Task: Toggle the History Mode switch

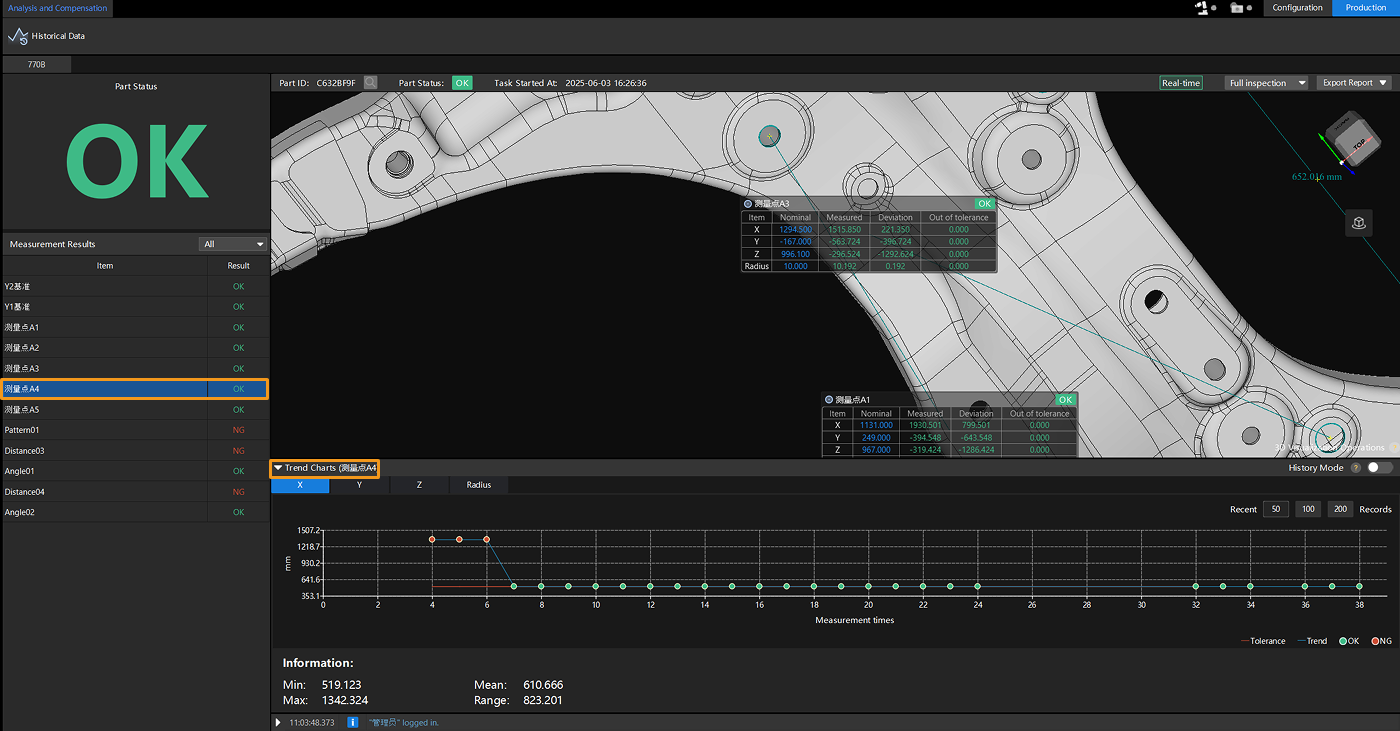Action: [x=1379, y=468]
